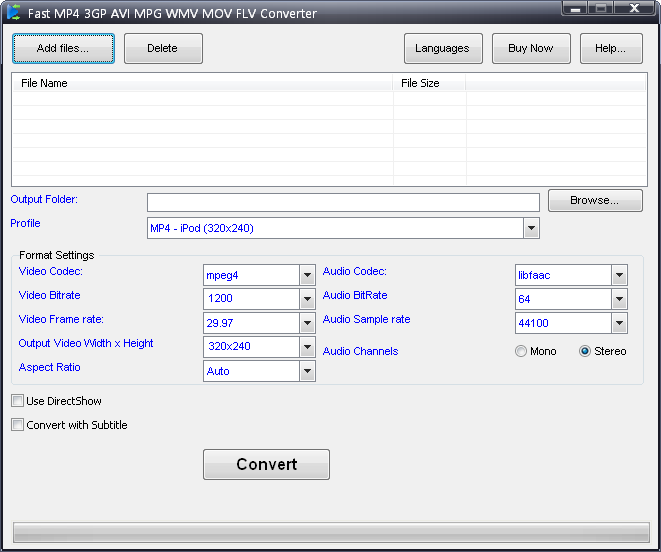Start conversion with the Convert button
This screenshot has width=661, height=552.
266,464
